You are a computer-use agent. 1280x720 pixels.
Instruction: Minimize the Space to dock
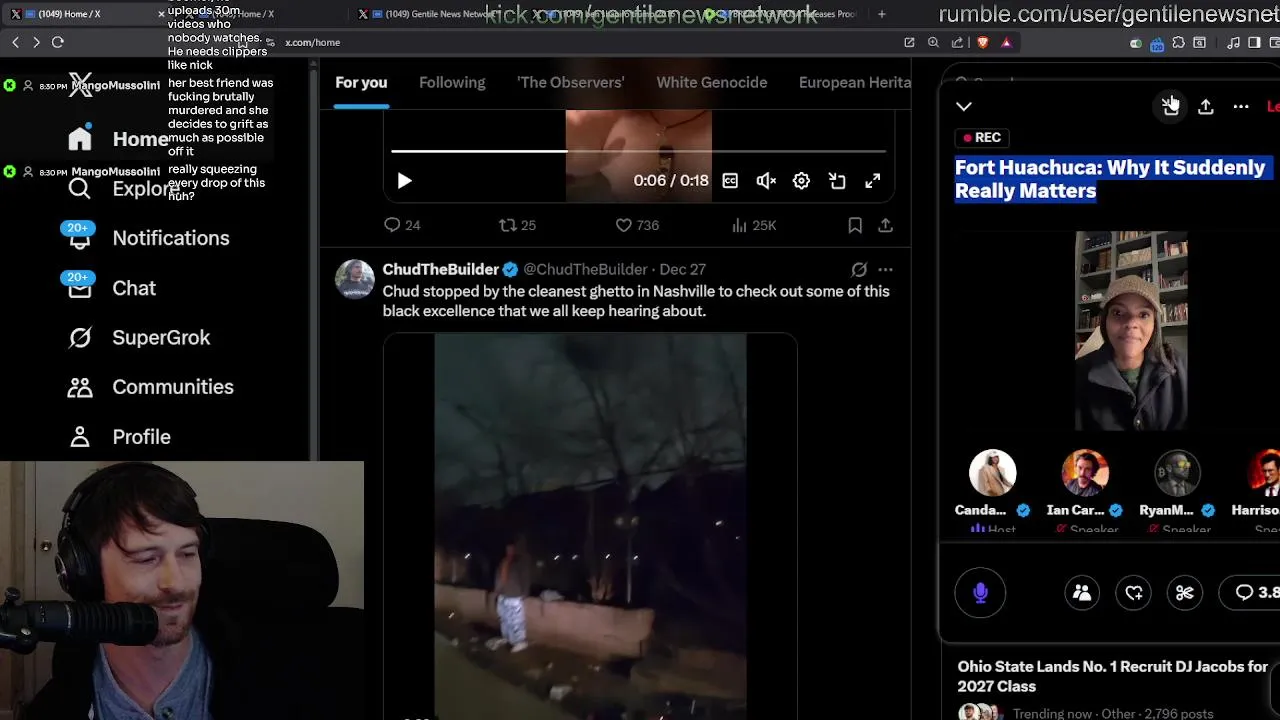point(1171,106)
